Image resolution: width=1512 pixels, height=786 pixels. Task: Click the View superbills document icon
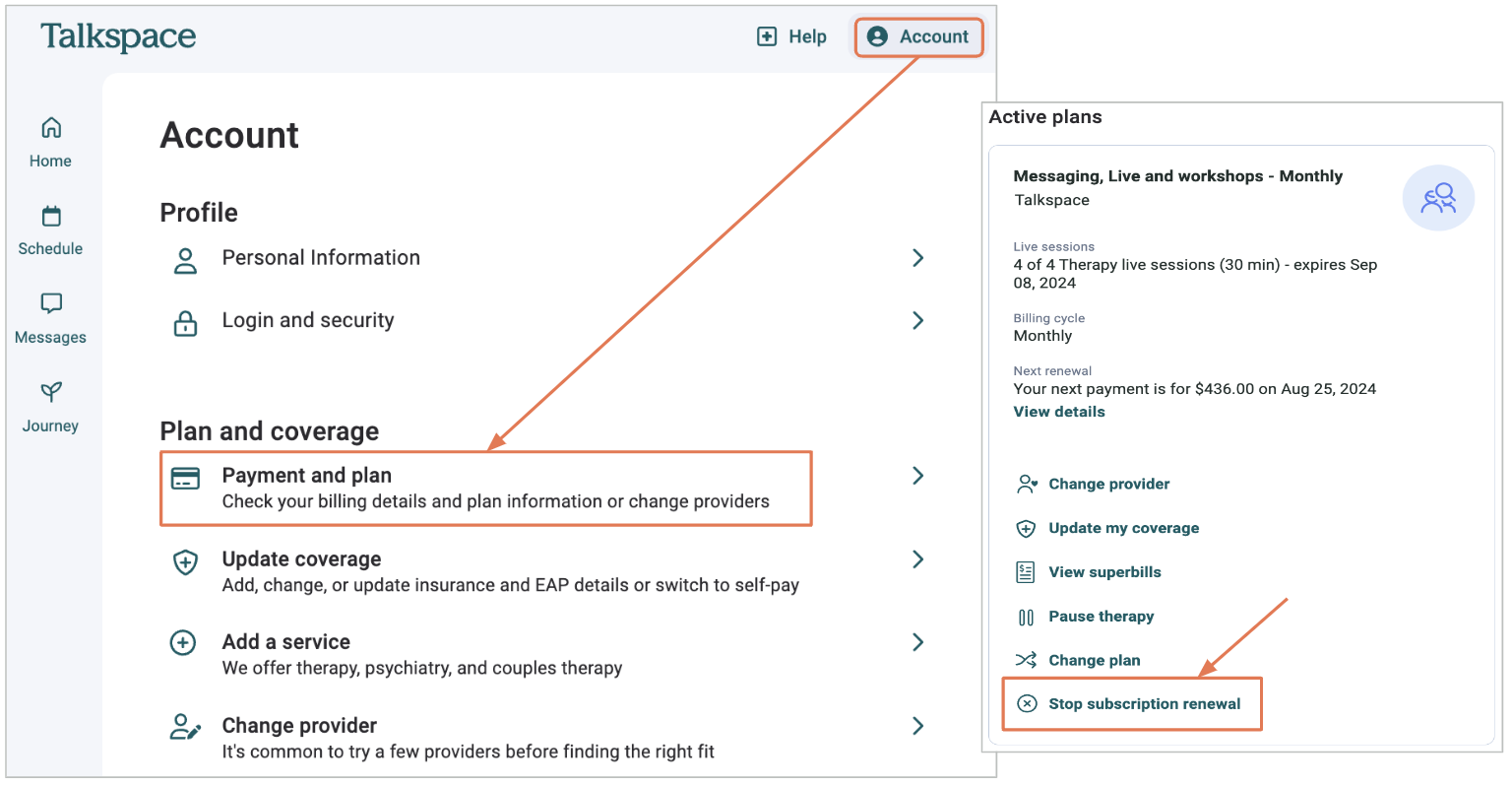click(x=1026, y=572)
